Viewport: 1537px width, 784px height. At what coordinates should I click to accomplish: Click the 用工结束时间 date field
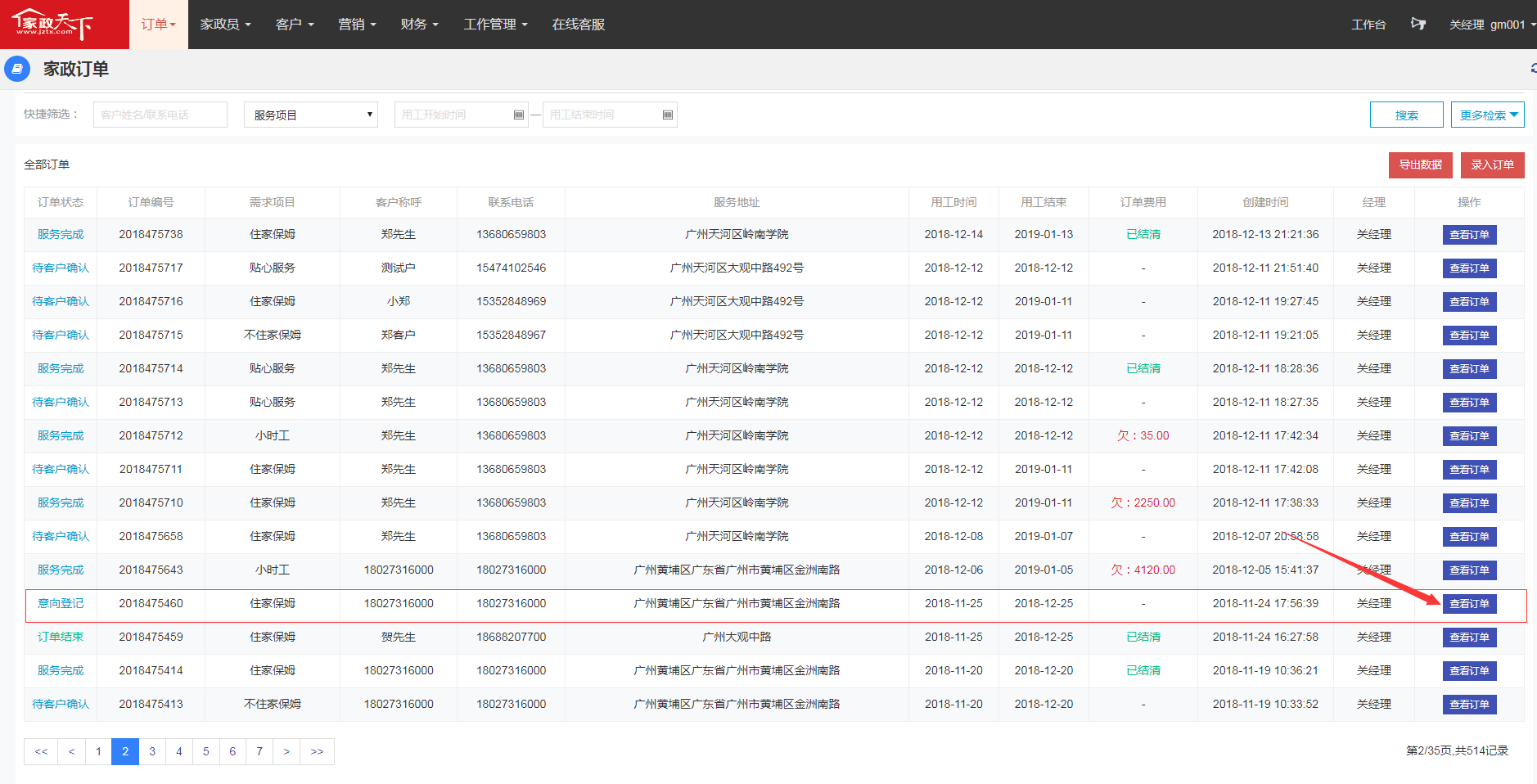(x=610, y=115)
